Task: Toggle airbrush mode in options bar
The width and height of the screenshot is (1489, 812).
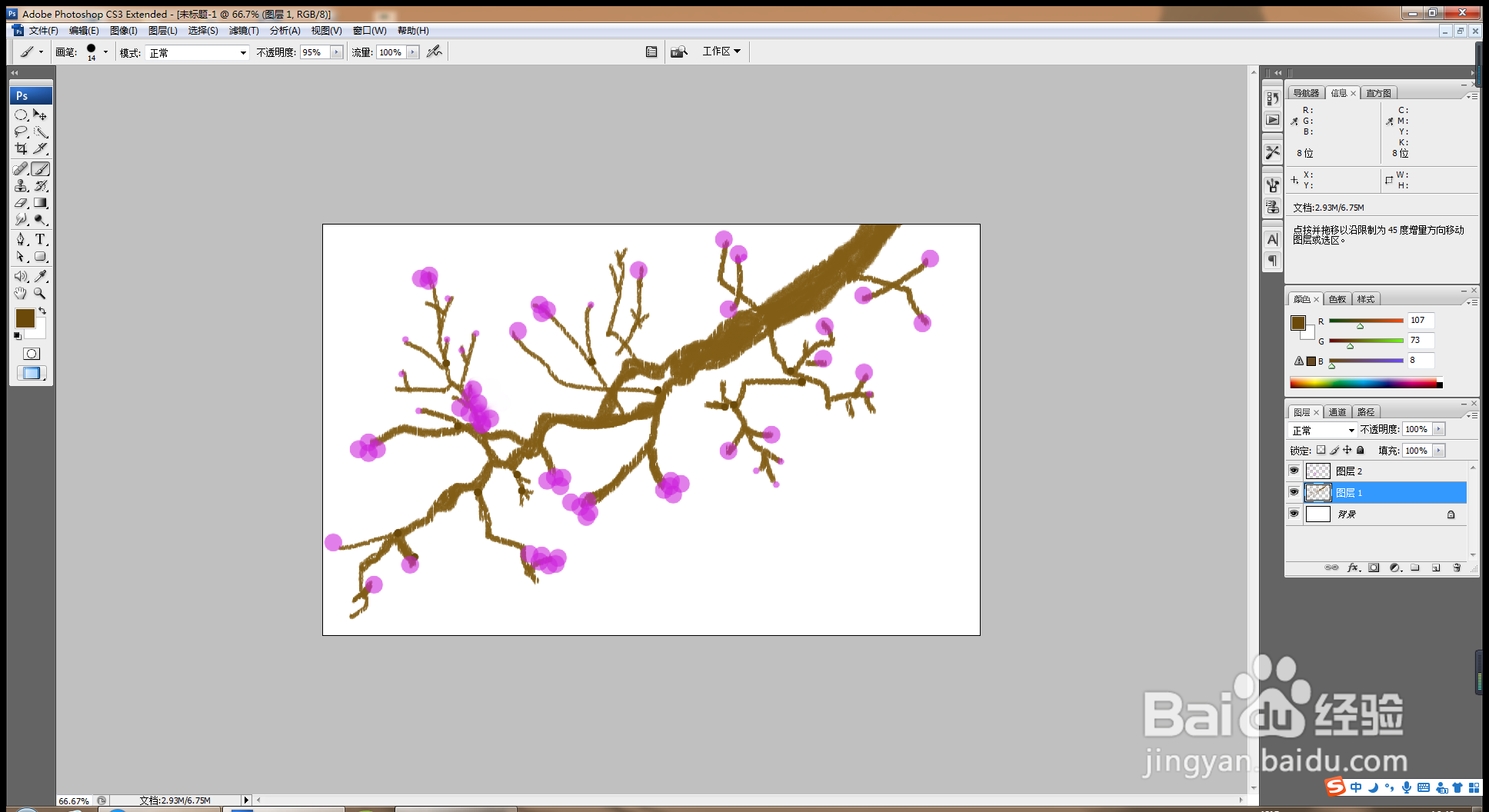Action: pos(435,52)
